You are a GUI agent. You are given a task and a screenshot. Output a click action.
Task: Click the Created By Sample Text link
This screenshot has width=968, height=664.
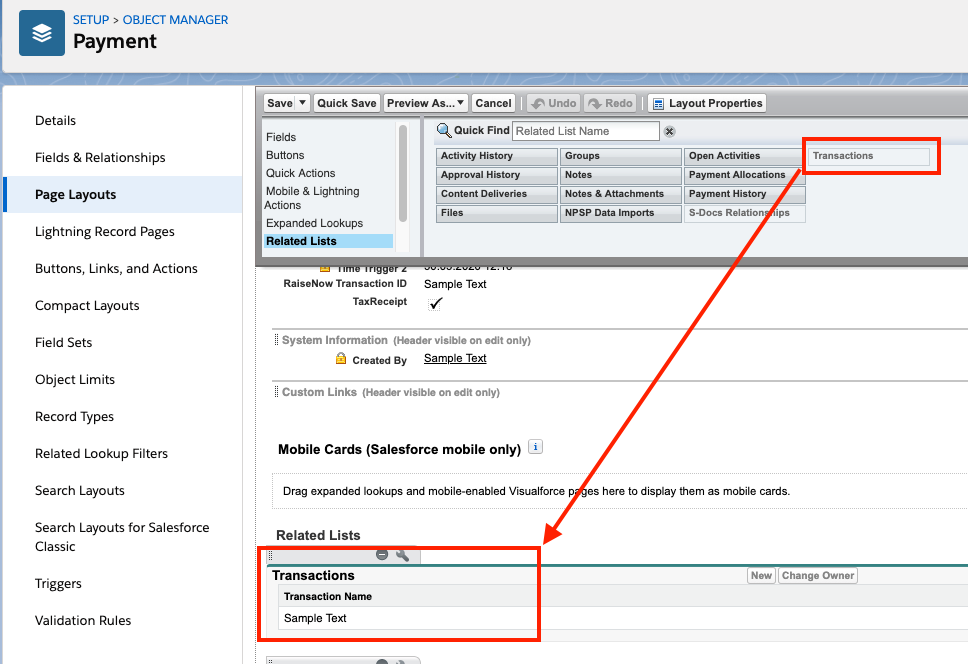point(455,359)
